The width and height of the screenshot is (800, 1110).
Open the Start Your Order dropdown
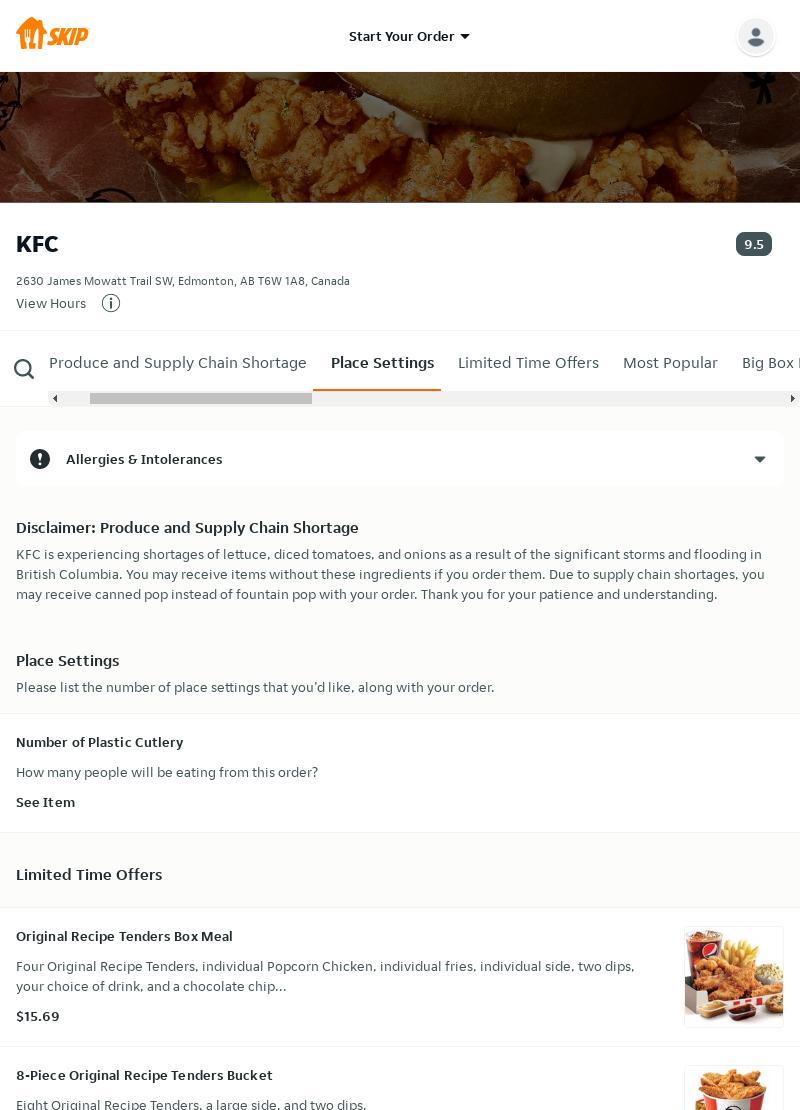point(409,36)
